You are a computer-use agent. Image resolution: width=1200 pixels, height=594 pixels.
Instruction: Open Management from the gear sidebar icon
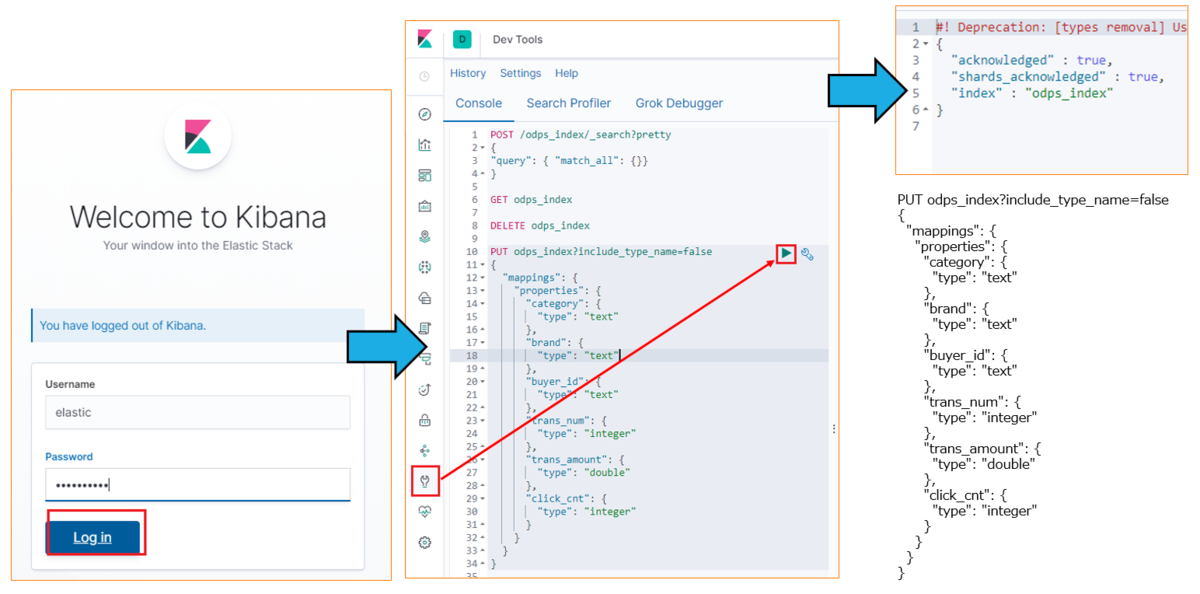coord(425,542)
